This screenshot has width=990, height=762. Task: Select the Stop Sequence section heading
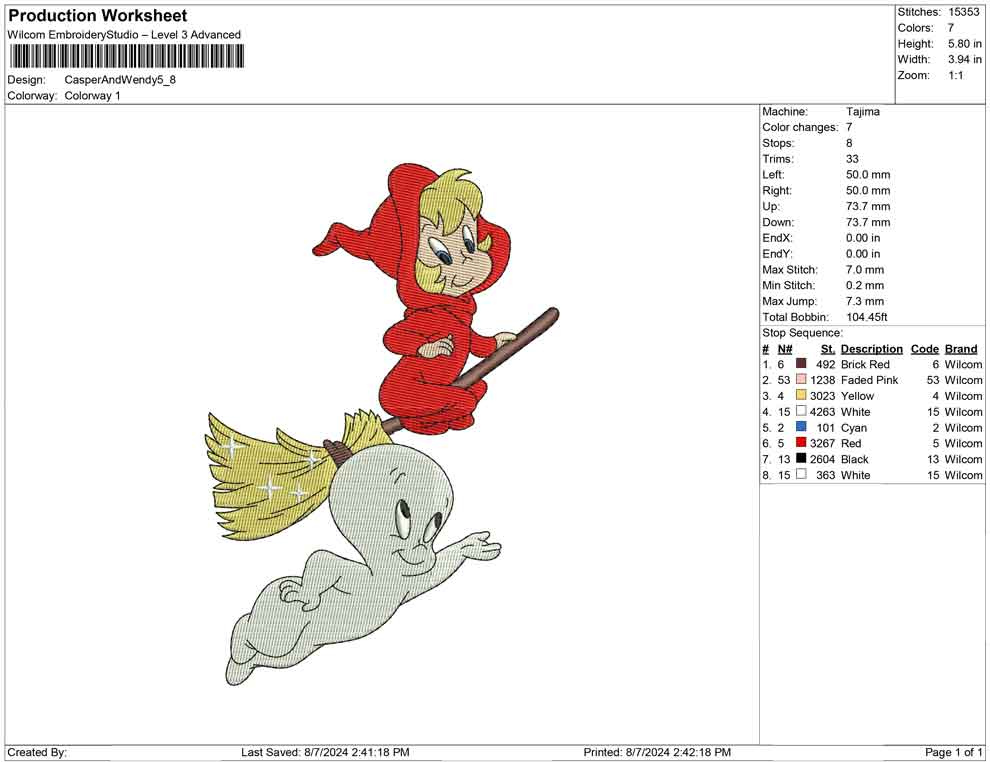coord(800,332)
